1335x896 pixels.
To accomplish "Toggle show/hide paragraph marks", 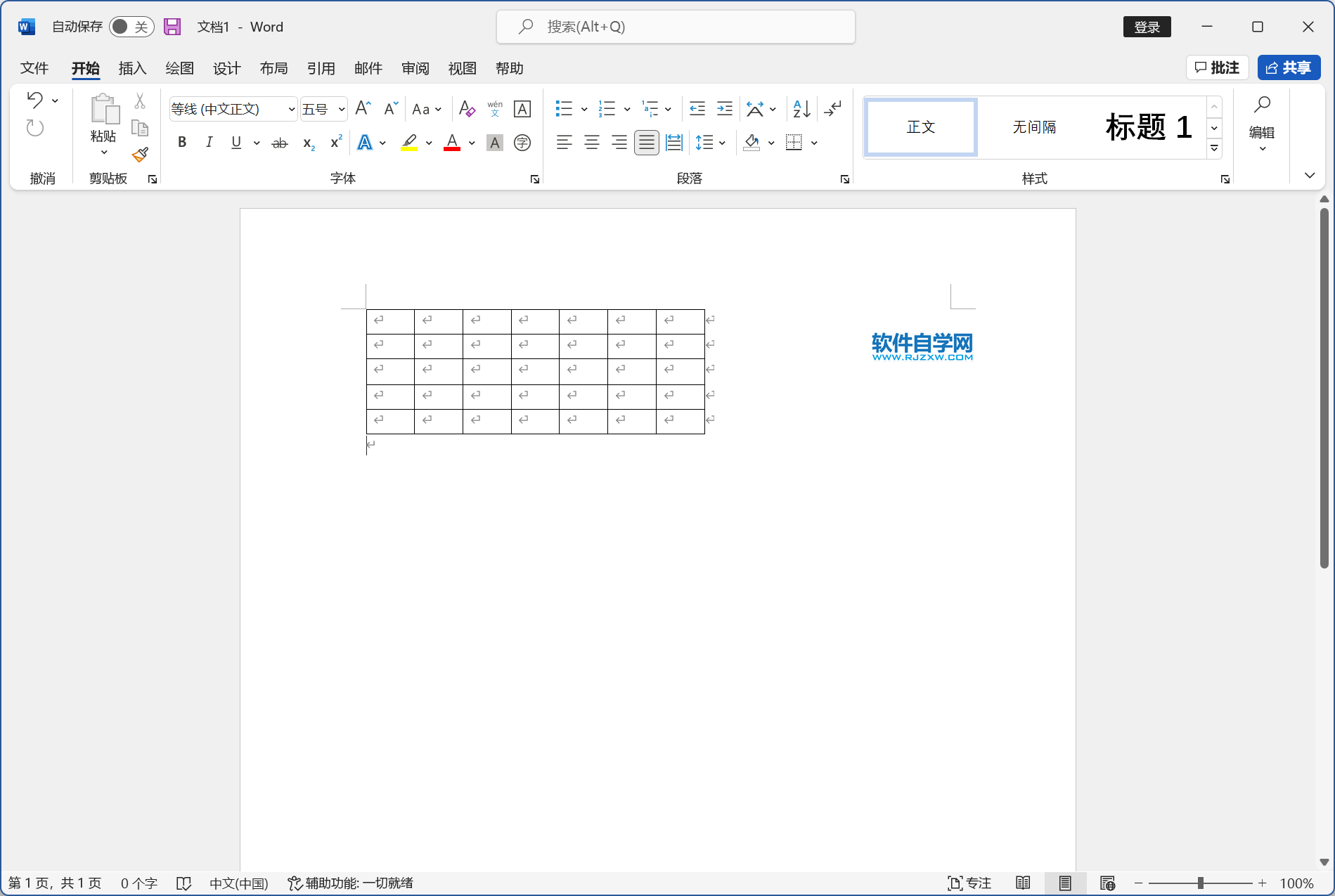I will tap(833, 109).
